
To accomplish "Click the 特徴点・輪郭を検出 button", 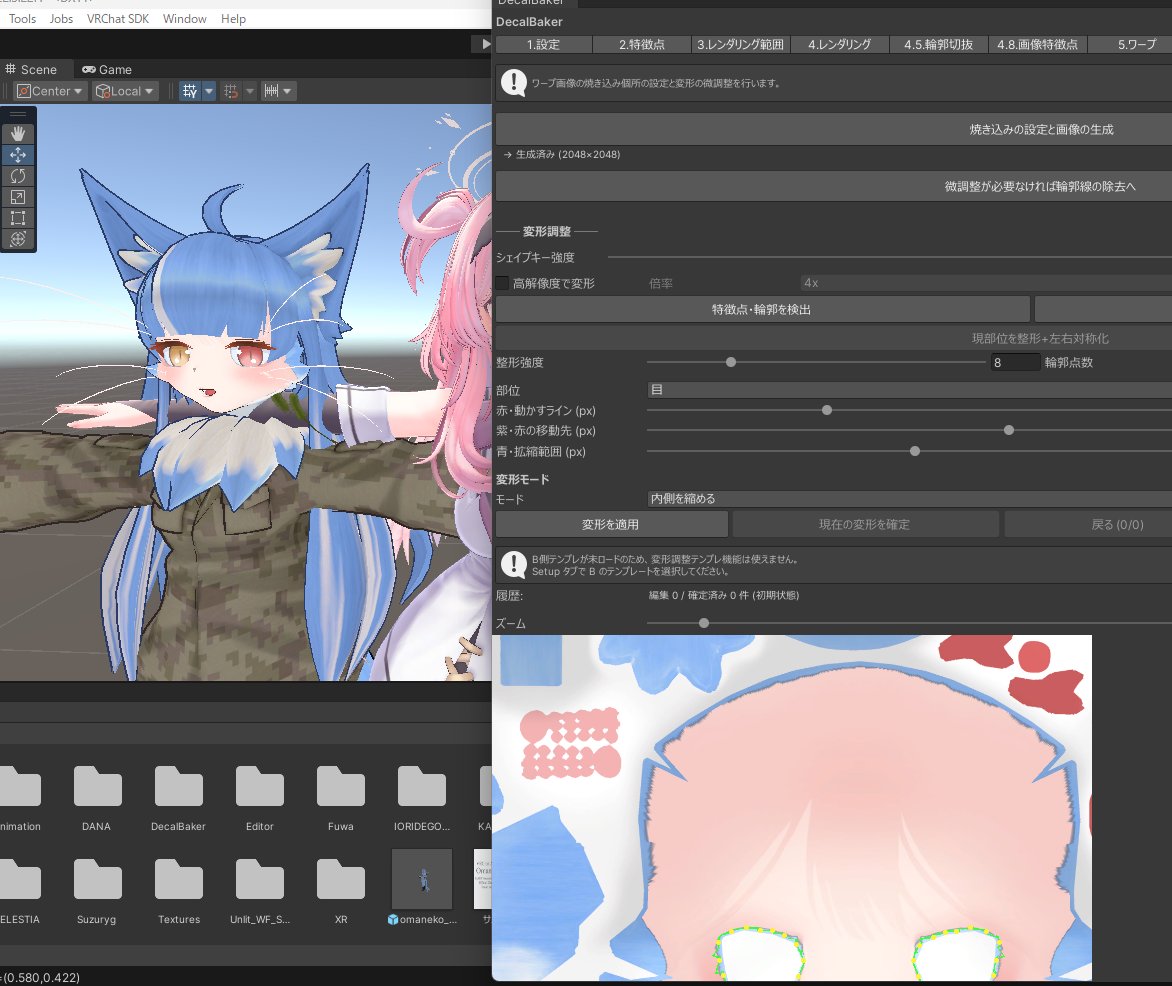I will click(762, 309).
